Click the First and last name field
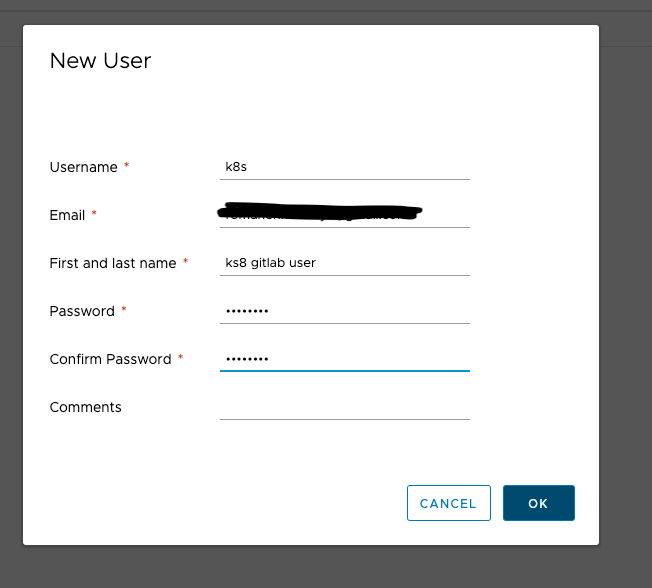This screenshot has width=652, height=588. (x=344, y=263)
